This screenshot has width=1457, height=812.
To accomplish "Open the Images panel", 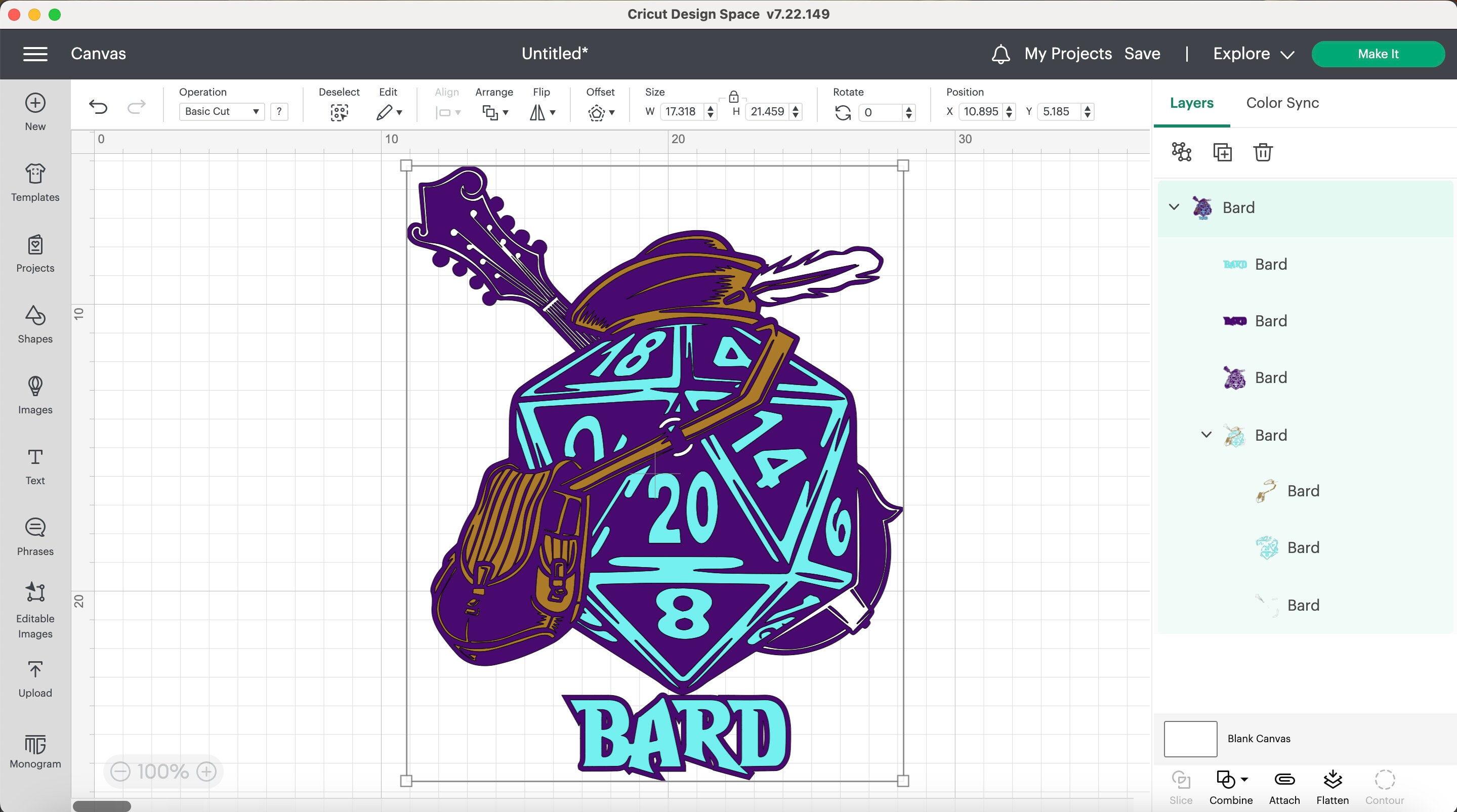I will tap(34, 395).
